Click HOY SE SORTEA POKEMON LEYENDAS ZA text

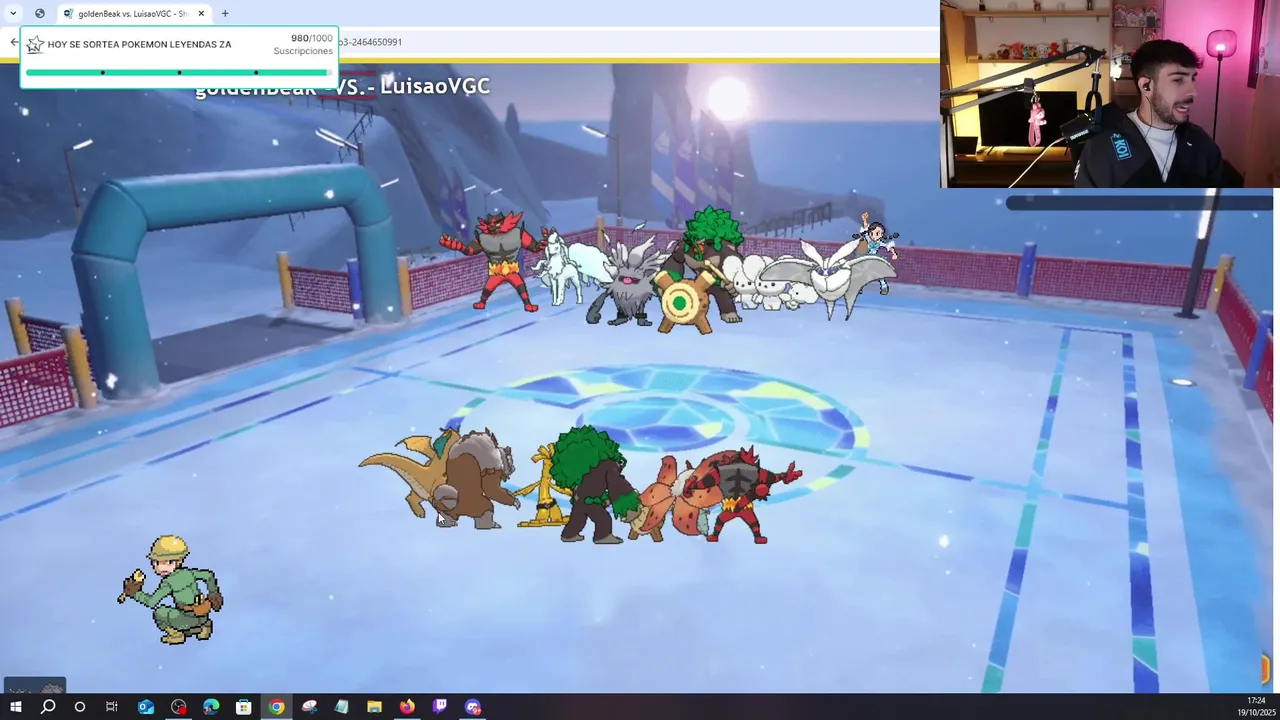139,44
